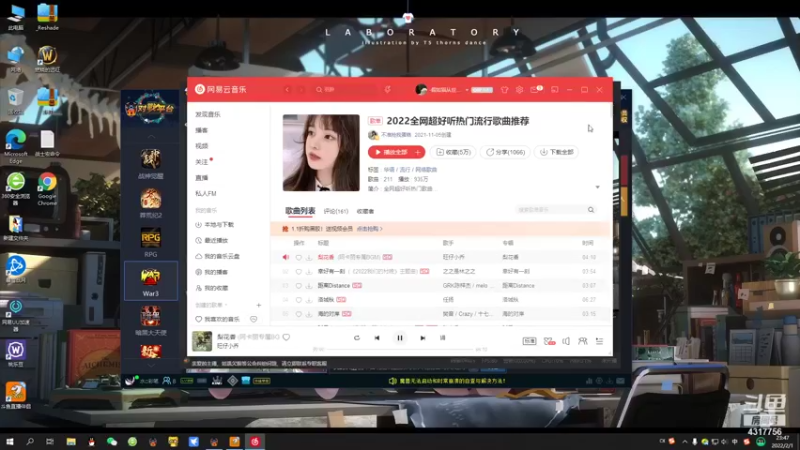Collect the playlist (收藏 5万)
Viewport: 800px width, 450px height.
[x=453, y=152]
